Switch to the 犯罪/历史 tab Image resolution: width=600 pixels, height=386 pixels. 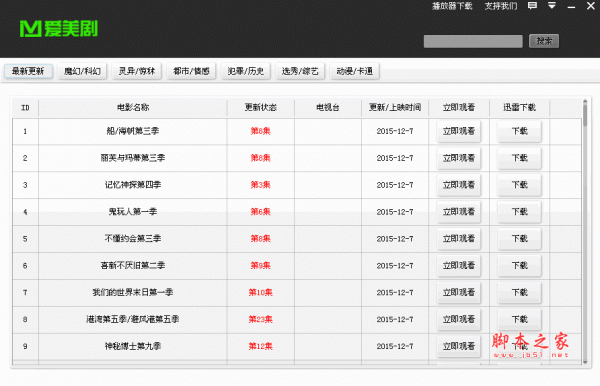[x=246, y=71]
